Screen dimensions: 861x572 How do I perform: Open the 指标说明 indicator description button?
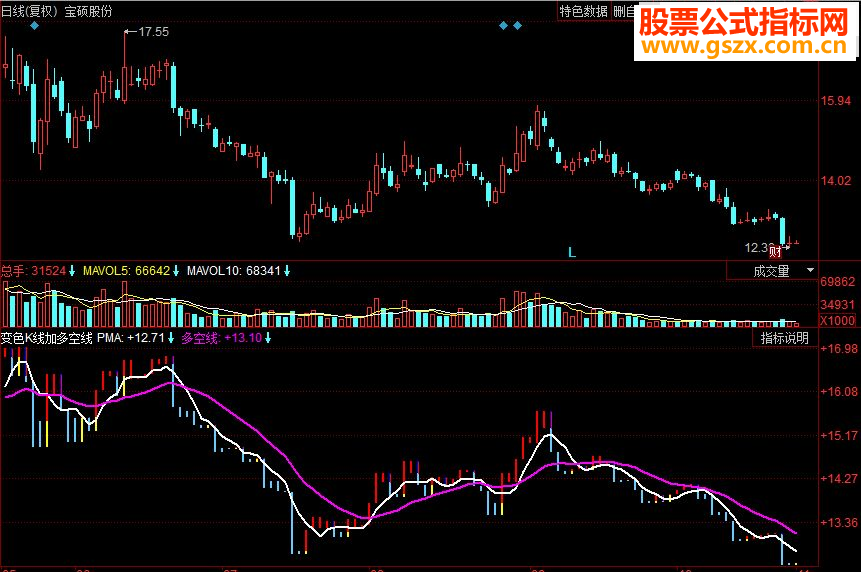tap(784, 338)
